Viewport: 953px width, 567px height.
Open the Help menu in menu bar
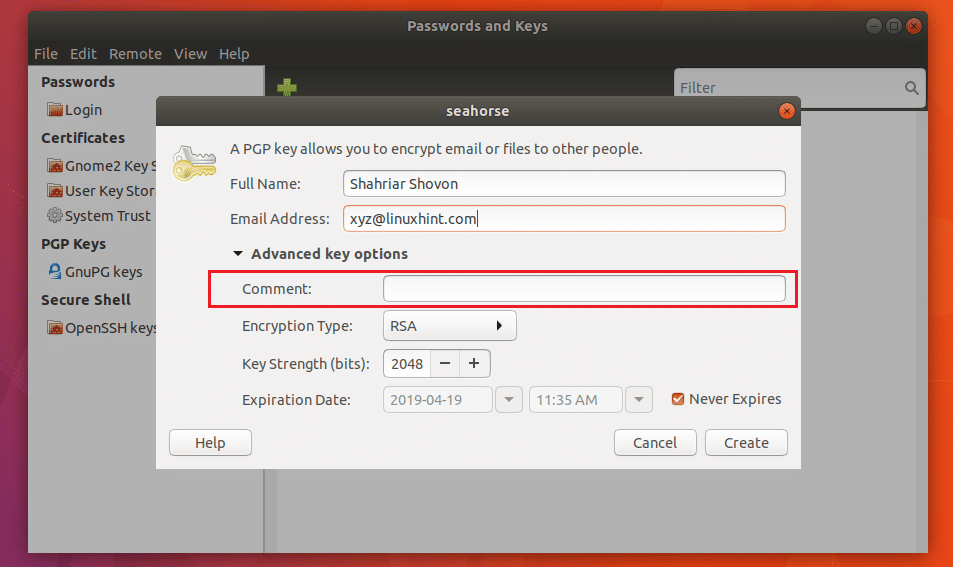tap(234, 54)
